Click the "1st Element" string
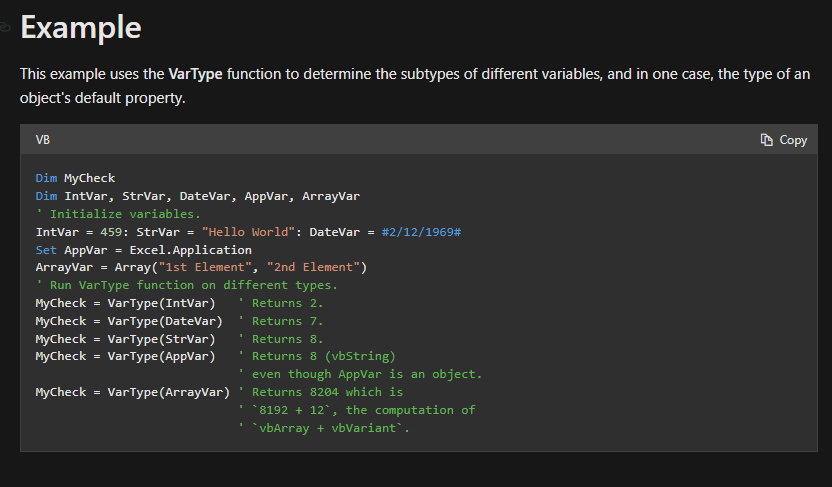Viewport: 832px width, 487px height. pos(205,267)
